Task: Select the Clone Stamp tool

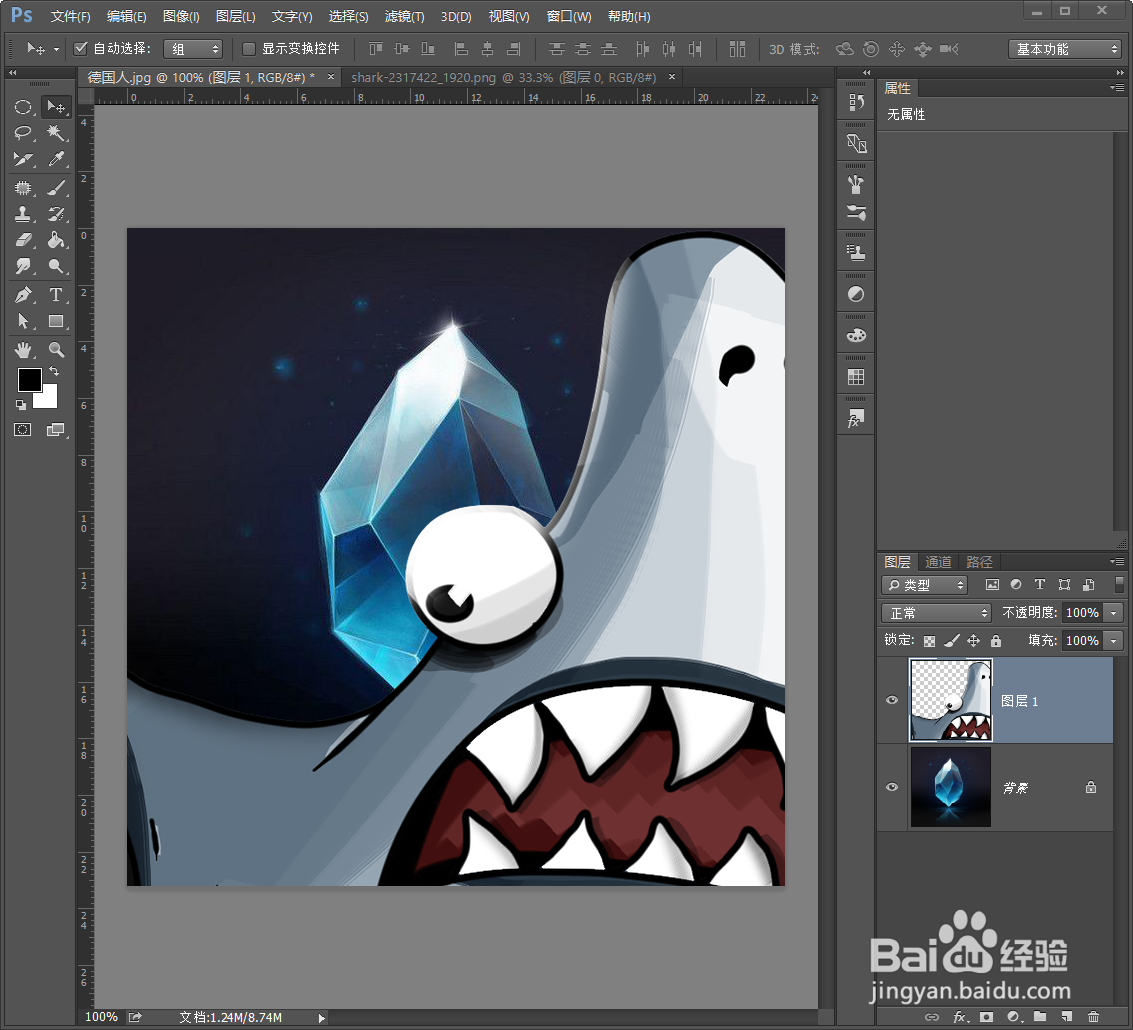Action: coord(23,214)
